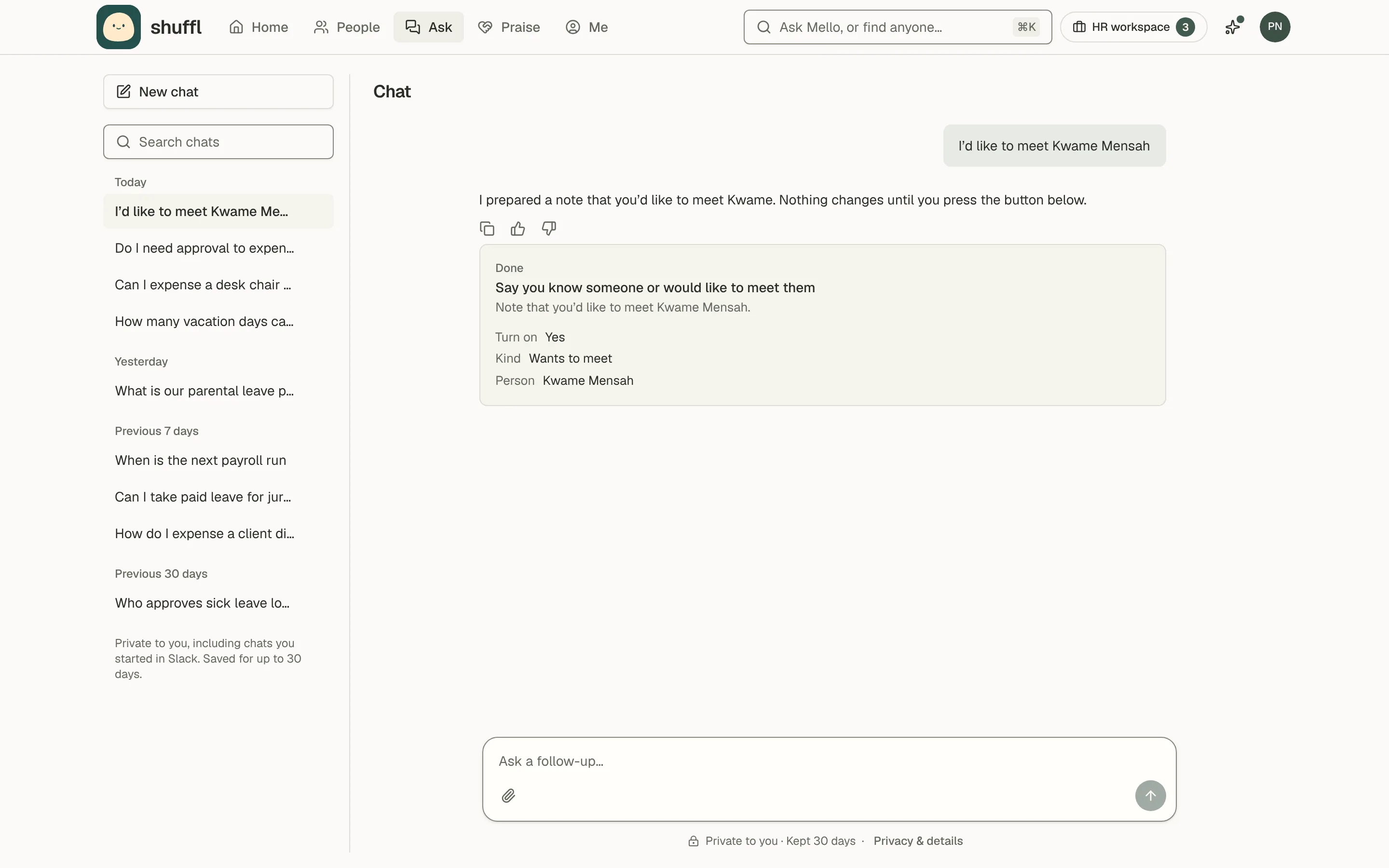The height and width of the screenshot is (868, 1389).
Task: Open chat "How many vacation days ca…"
Action: [x=218, y=322]
